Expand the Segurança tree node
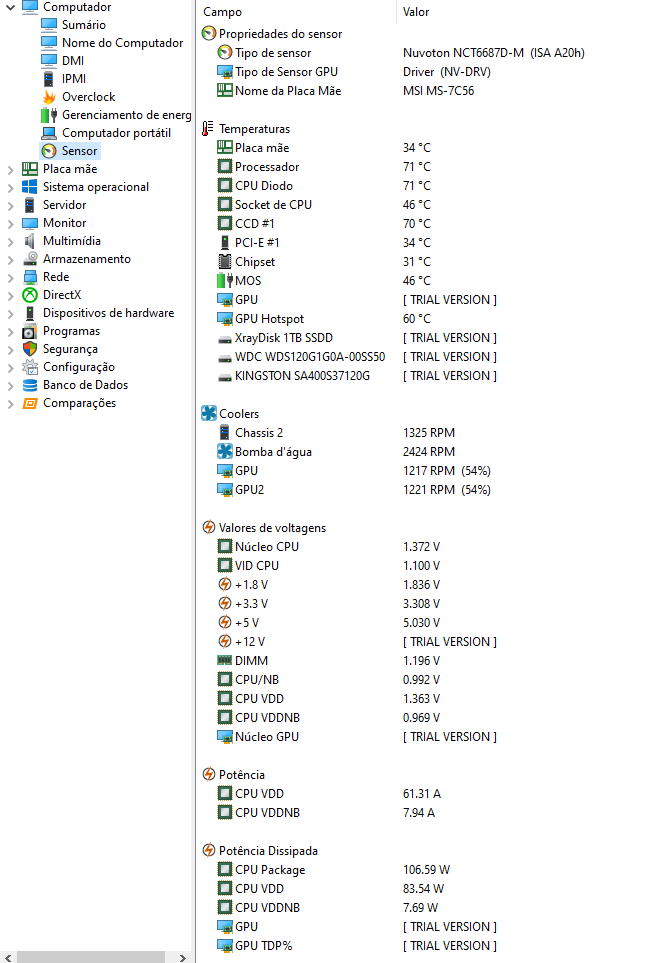This screenshot has height=963, width=653. tap(10, 349)
